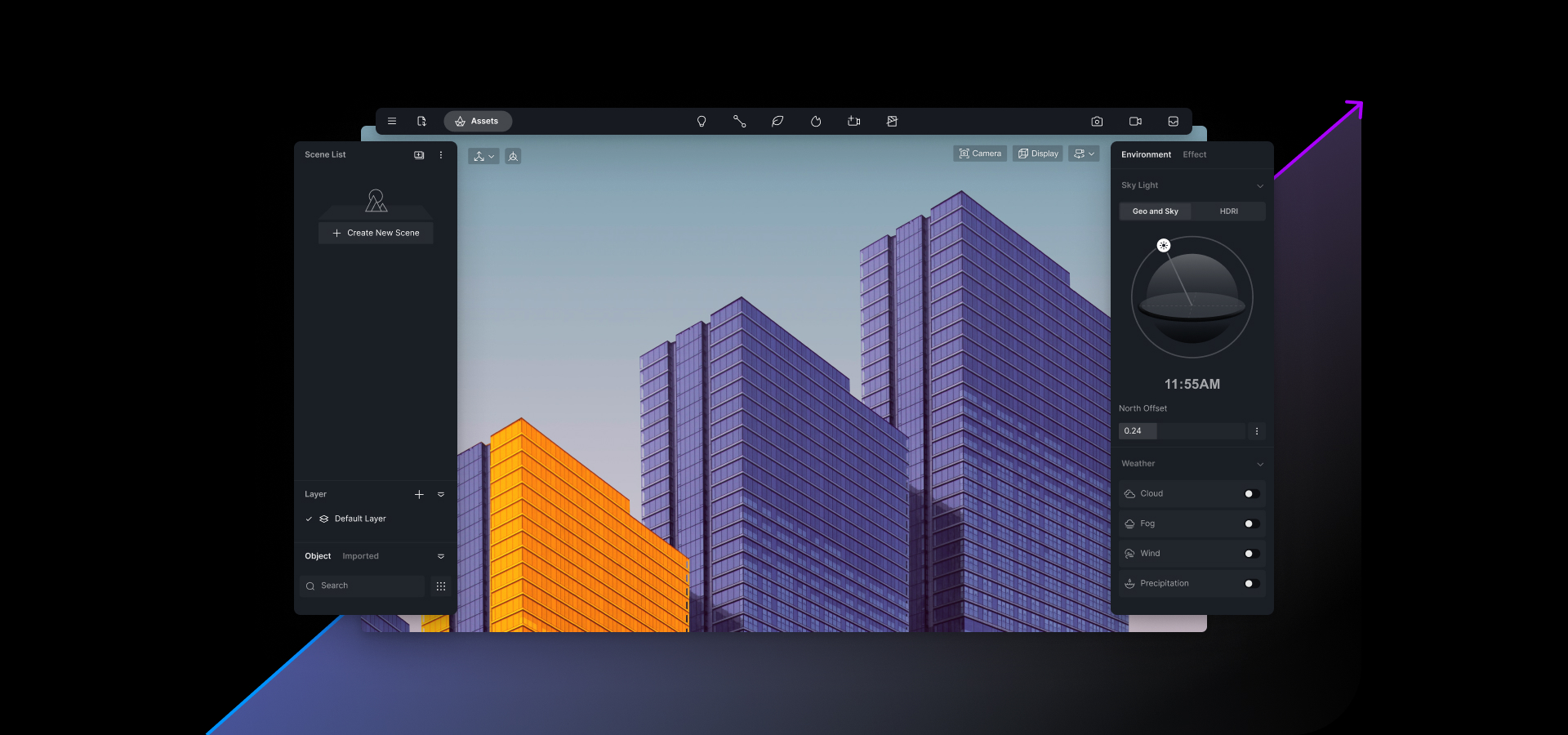The image size is (1568, 735).
Task: Click the Create New Scene button
Action: 375,232
